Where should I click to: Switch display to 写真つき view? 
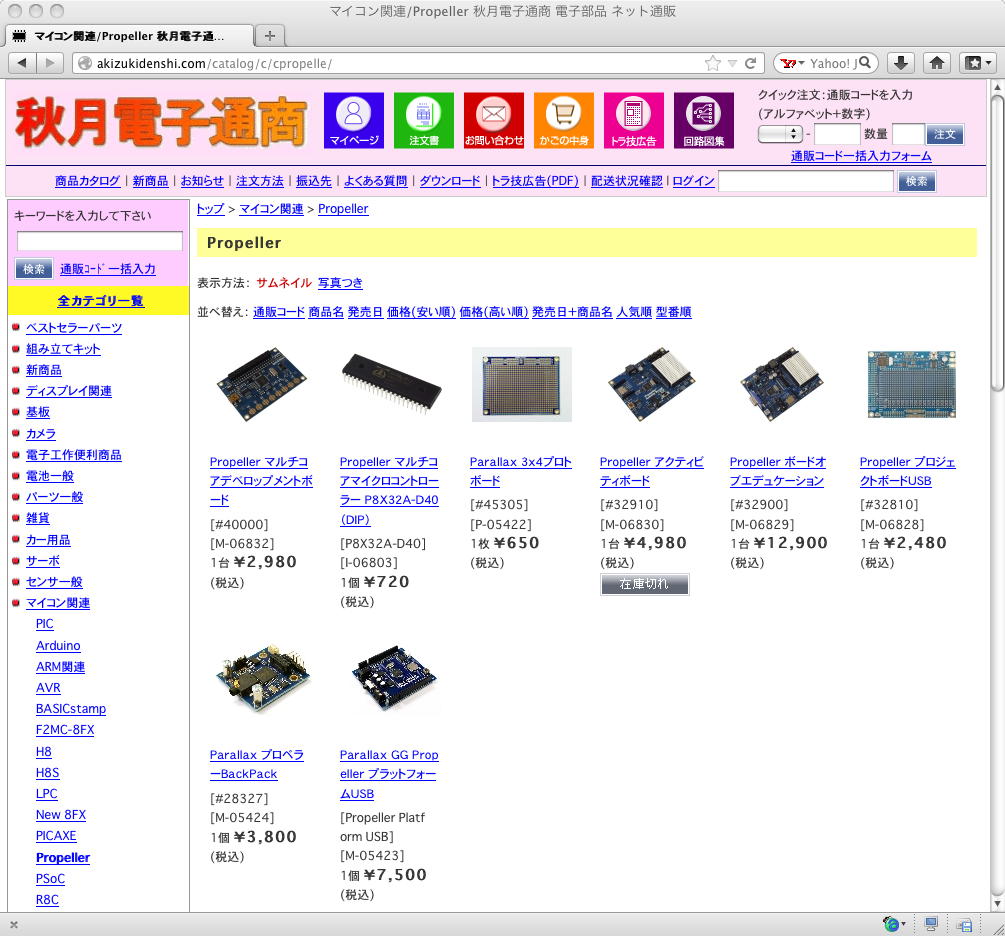[x=340, y=283]
